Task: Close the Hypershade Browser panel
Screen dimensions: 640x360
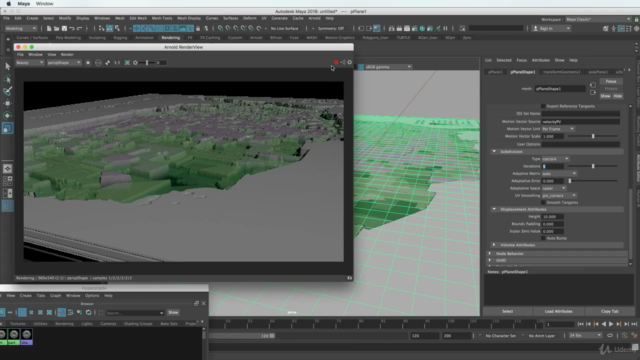Action: tap(204, 303)
